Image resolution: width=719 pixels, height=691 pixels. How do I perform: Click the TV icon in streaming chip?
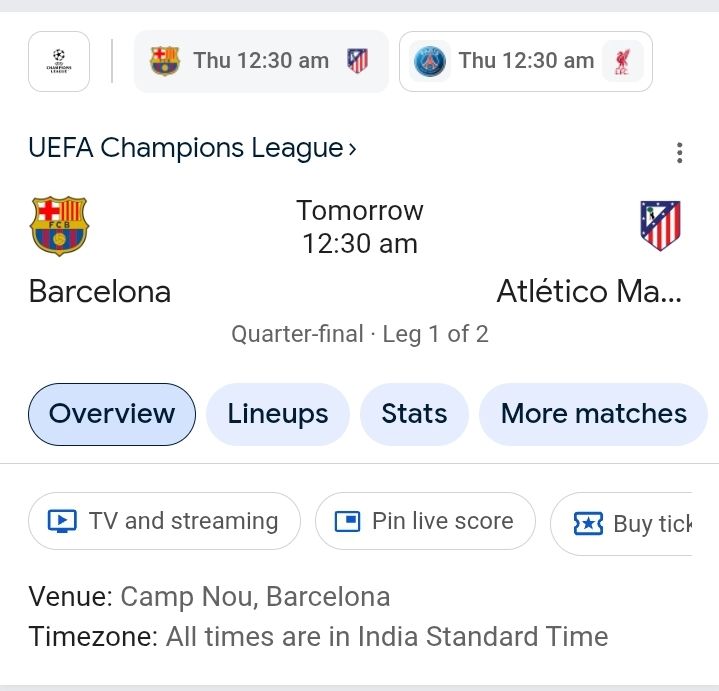coord(62,521)
